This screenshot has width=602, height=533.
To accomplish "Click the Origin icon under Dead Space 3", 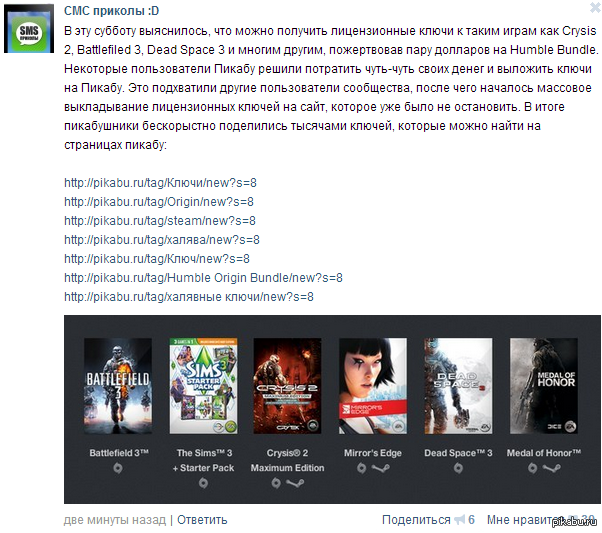I will 458,468.
